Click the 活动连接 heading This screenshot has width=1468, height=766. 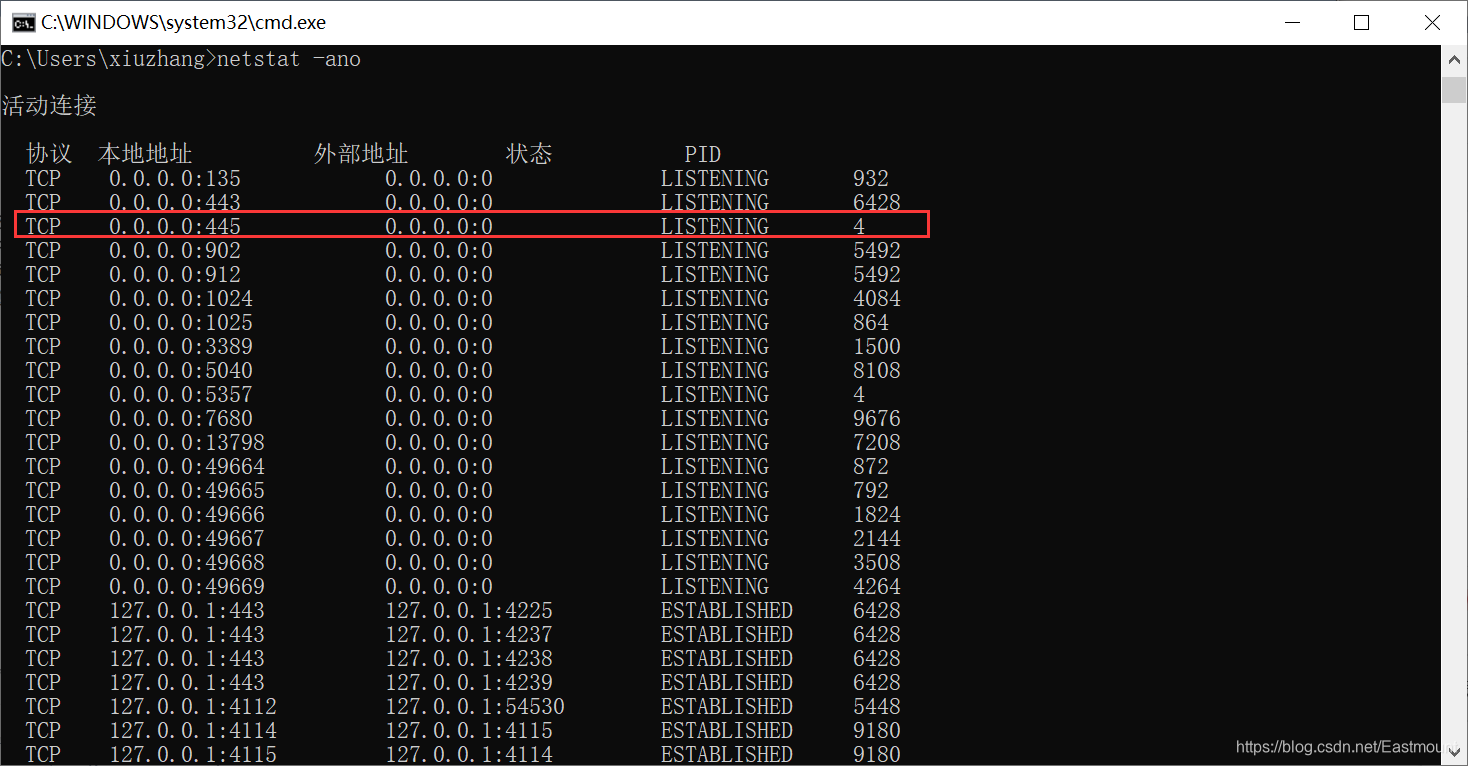click(49, 105)
